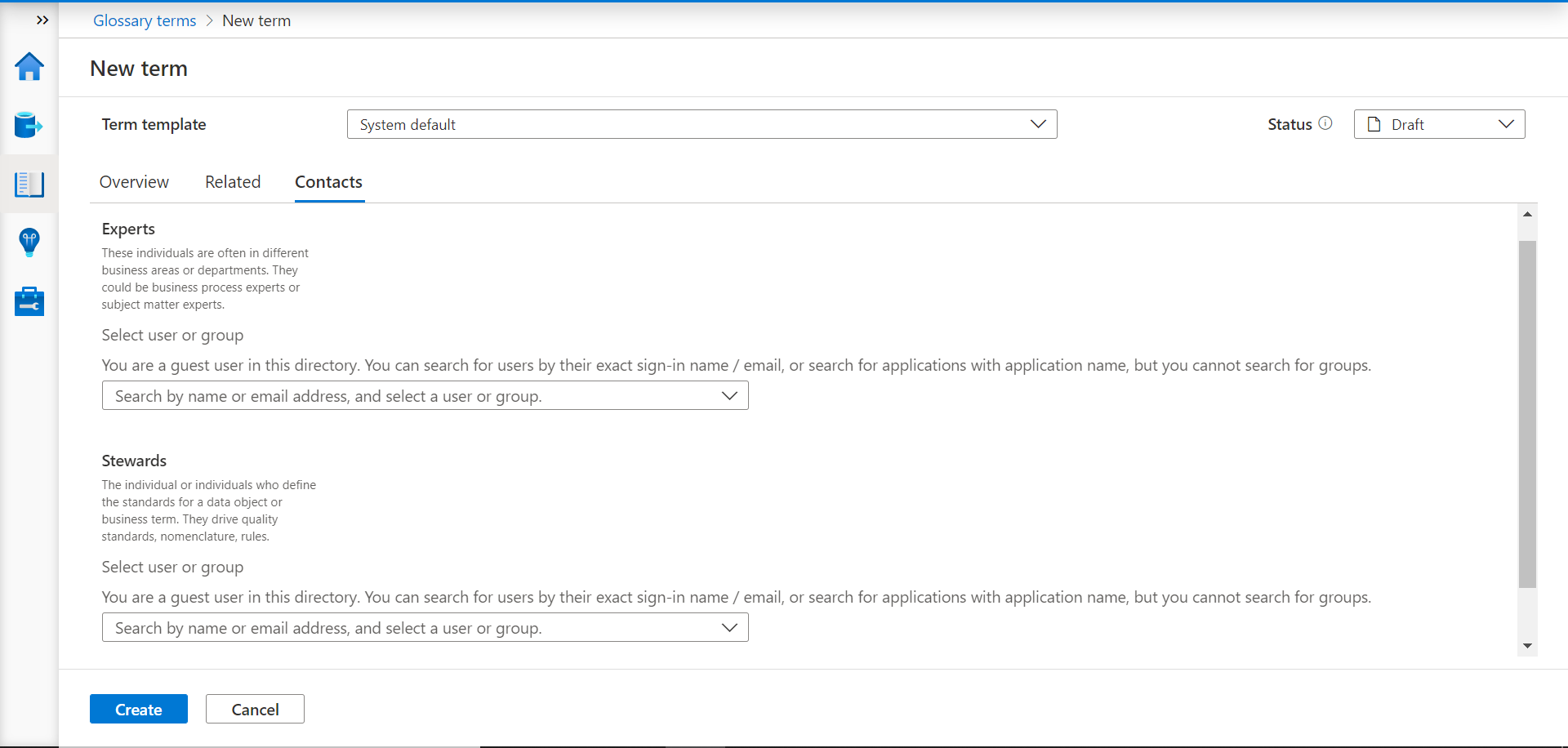
Task: Expand the Experts user search dropdown arrow
Action: pyautogui.click(x=729, y=396)
